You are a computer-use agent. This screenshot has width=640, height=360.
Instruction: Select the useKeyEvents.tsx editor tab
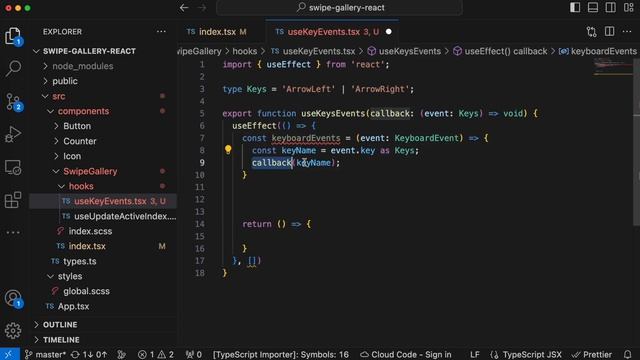tap(333, 32)
